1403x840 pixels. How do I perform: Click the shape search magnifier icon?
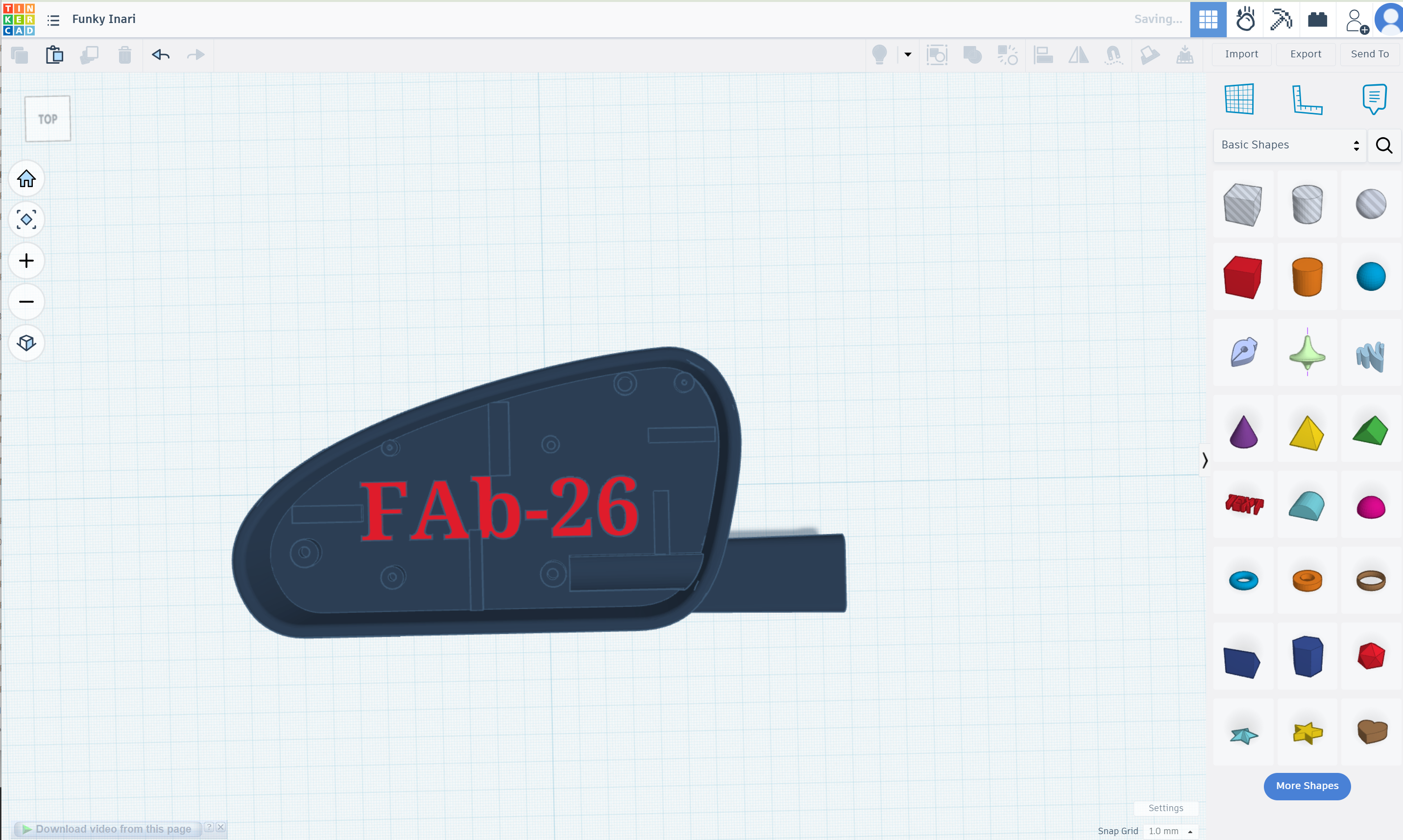(1384, 146)
